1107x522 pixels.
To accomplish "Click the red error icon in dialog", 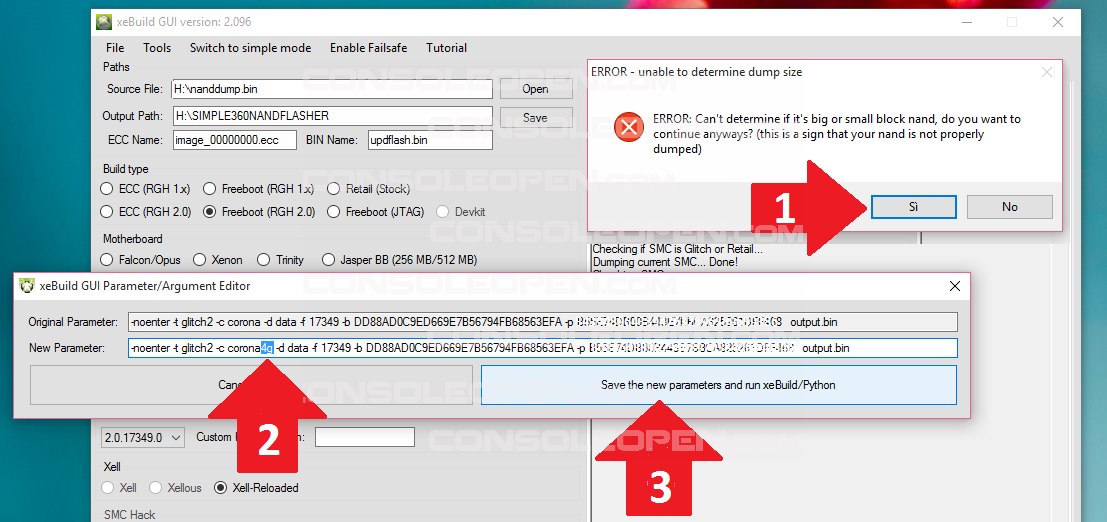I will tap(628, 126).
